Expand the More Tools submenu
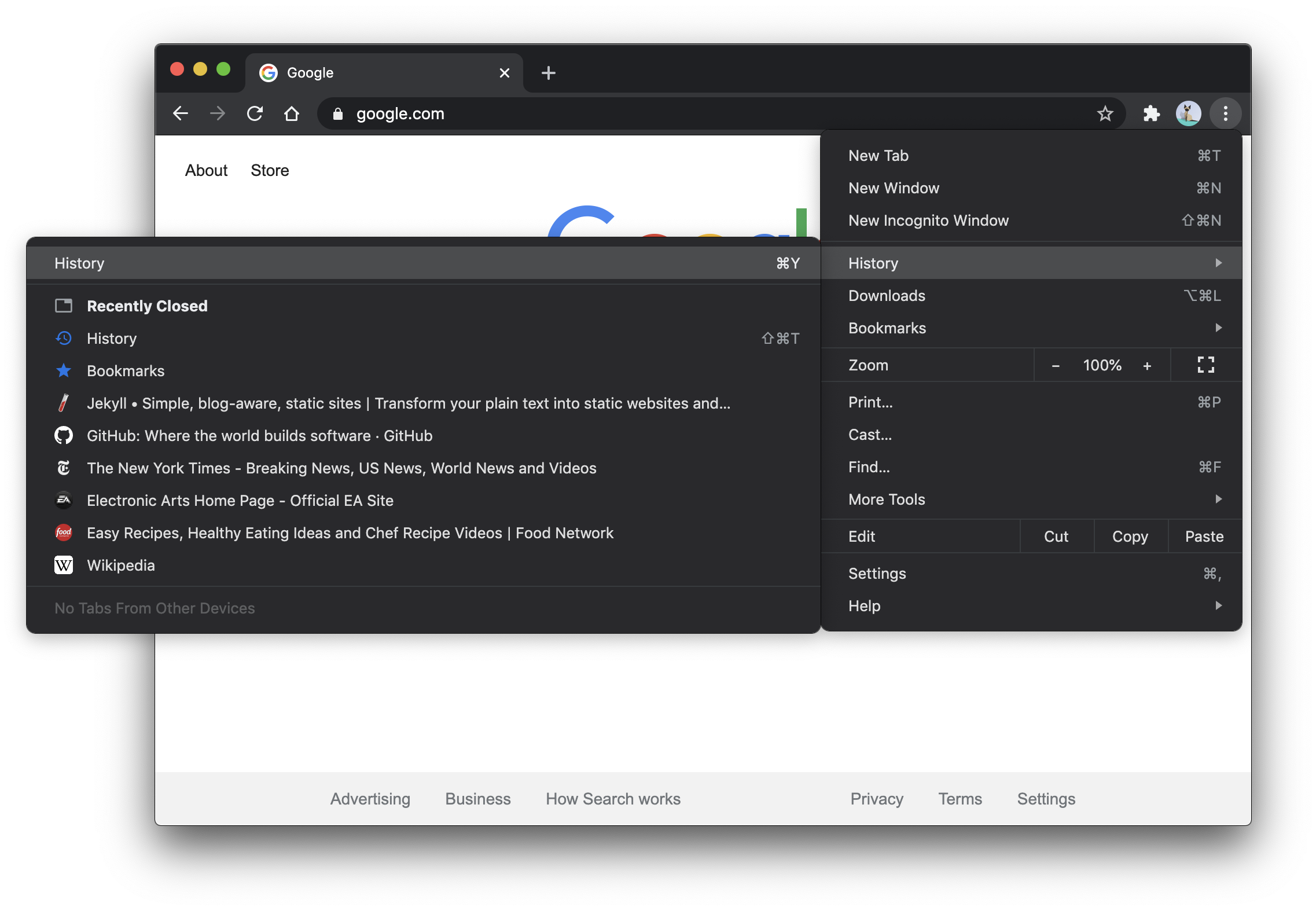 (1031, 499)
